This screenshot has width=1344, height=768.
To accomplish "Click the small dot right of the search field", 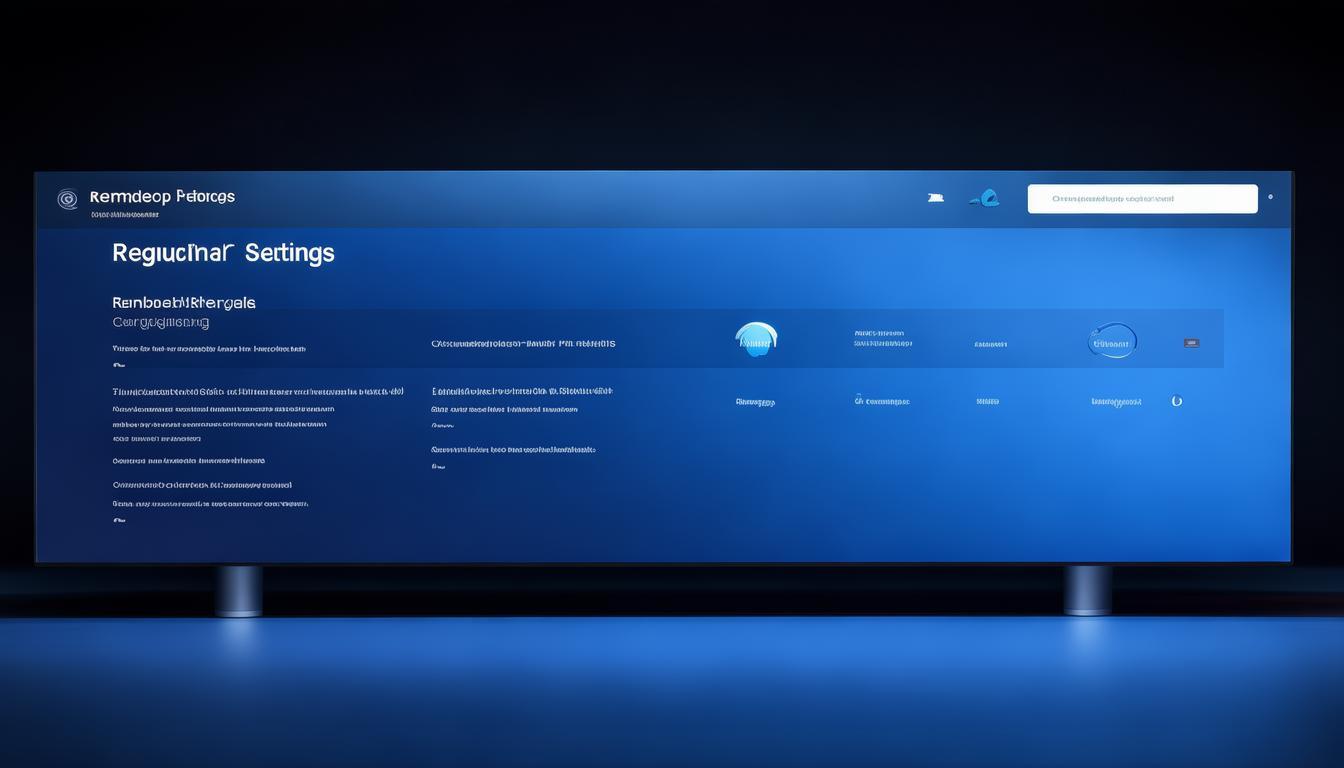I will pos(1270,197).
